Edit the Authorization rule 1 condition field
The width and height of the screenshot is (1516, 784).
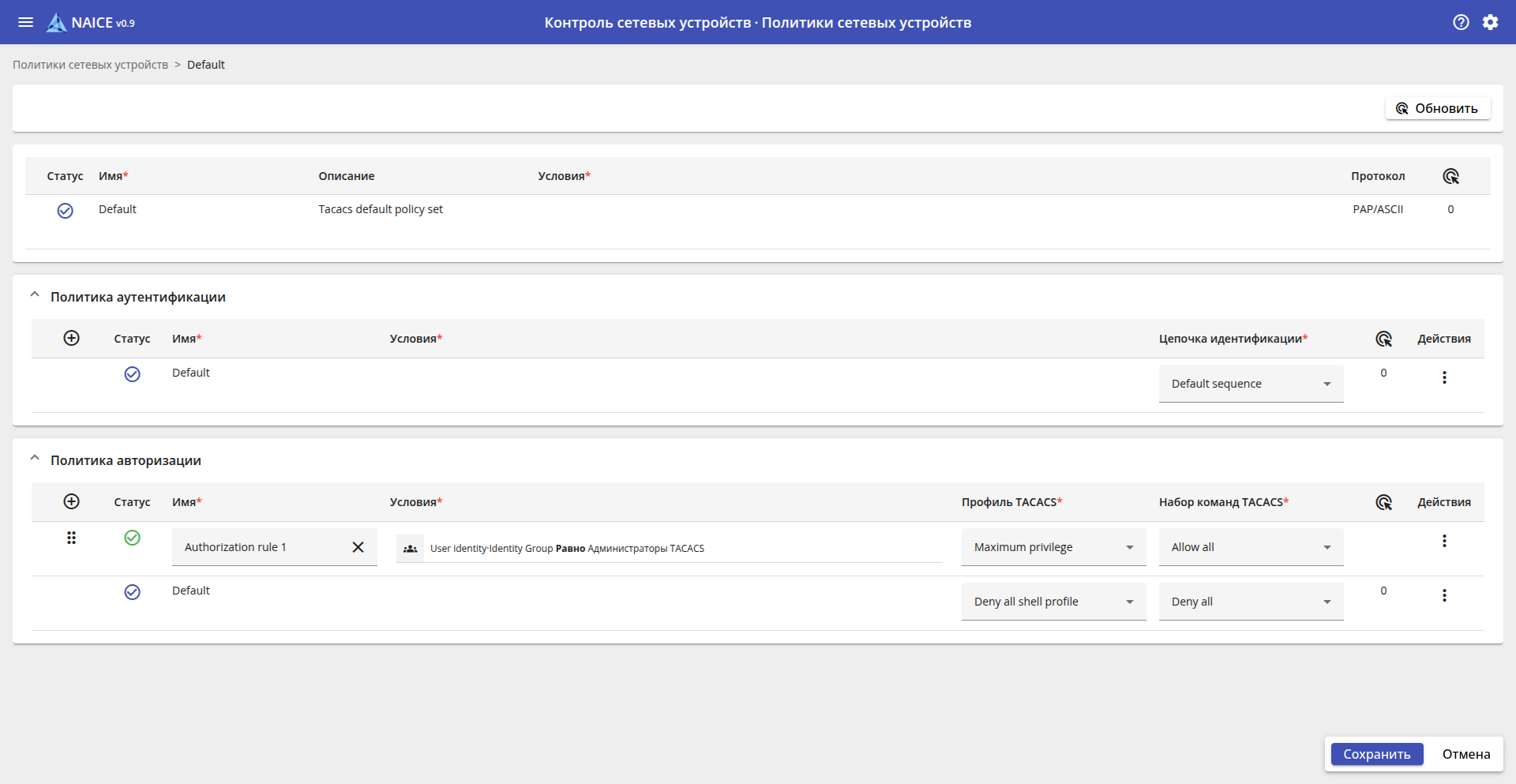pyautogui.click(x=670, y=548)
